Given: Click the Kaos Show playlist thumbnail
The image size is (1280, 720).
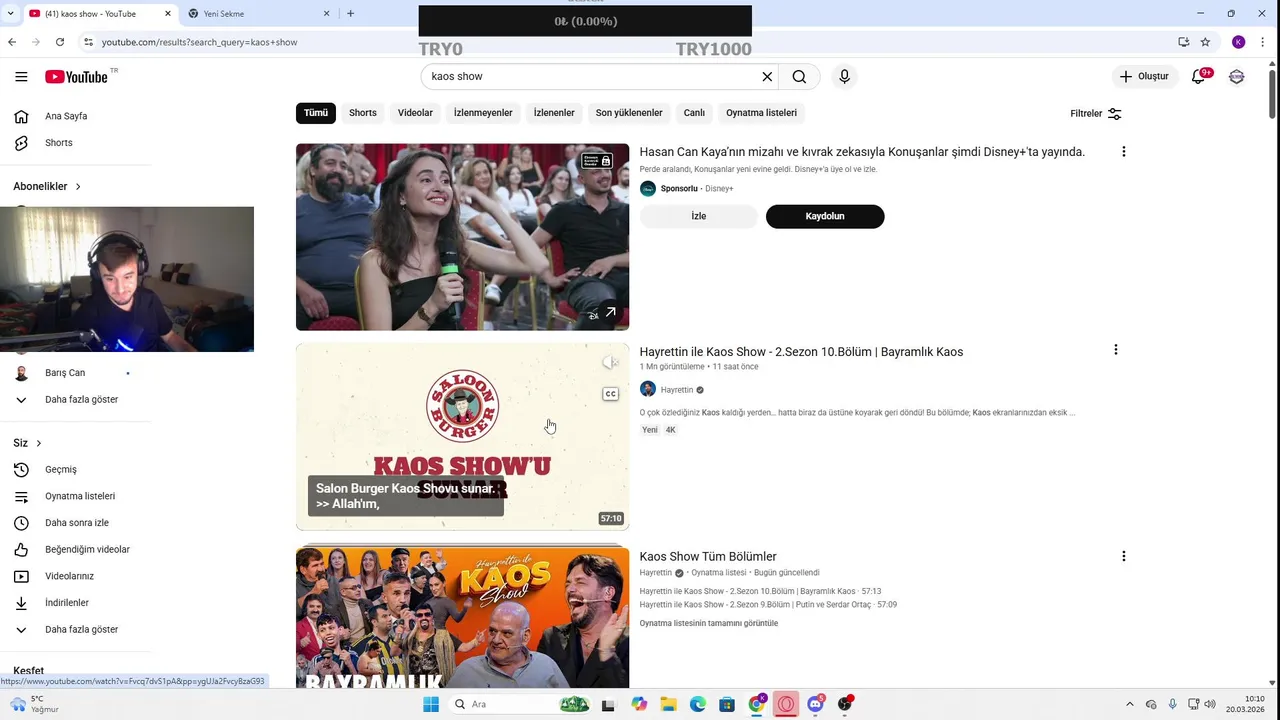Looking at the screenshot, I should (x=462, y=618).
